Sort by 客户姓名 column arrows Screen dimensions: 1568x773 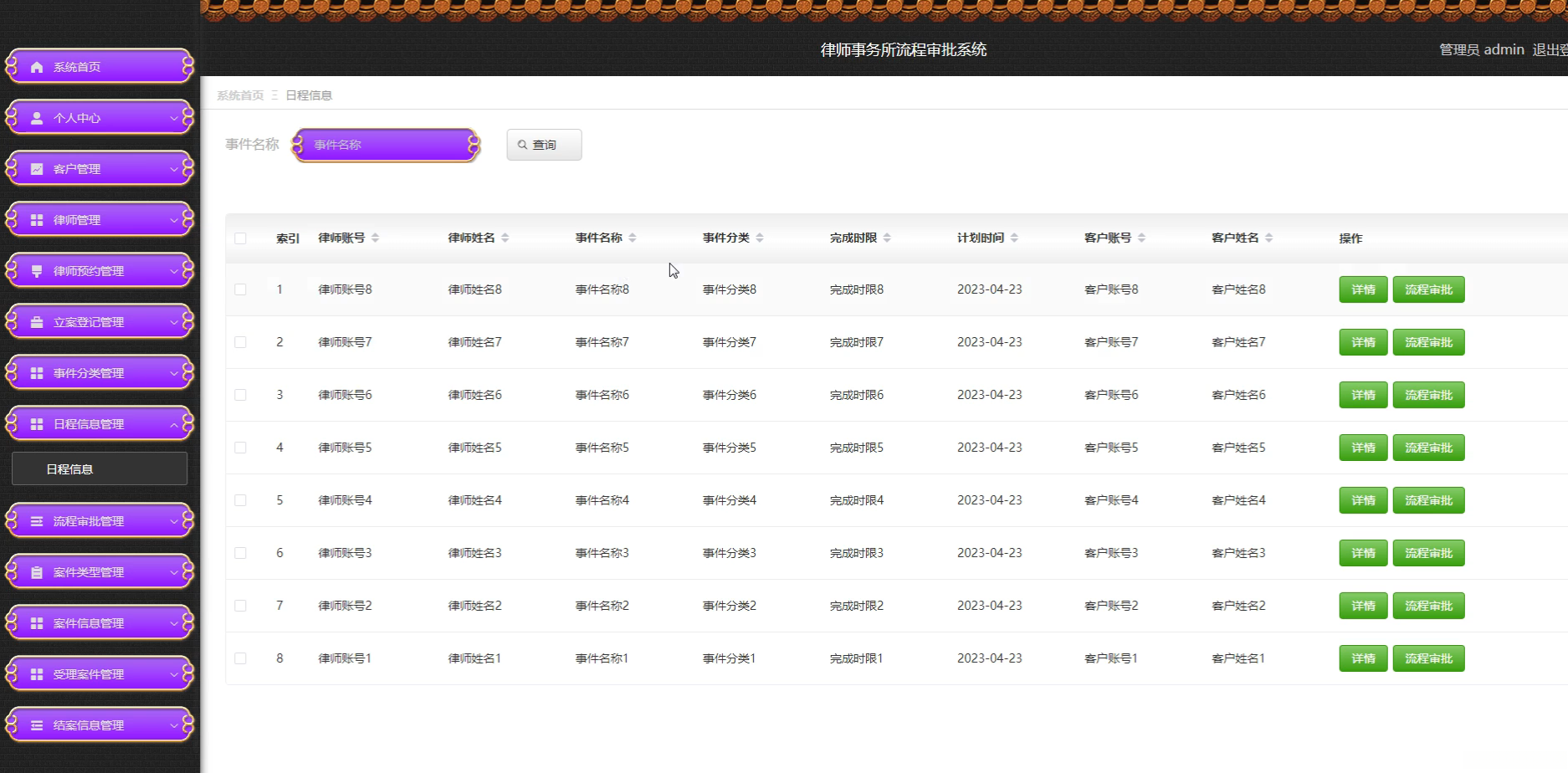[x=1268, y=238]
